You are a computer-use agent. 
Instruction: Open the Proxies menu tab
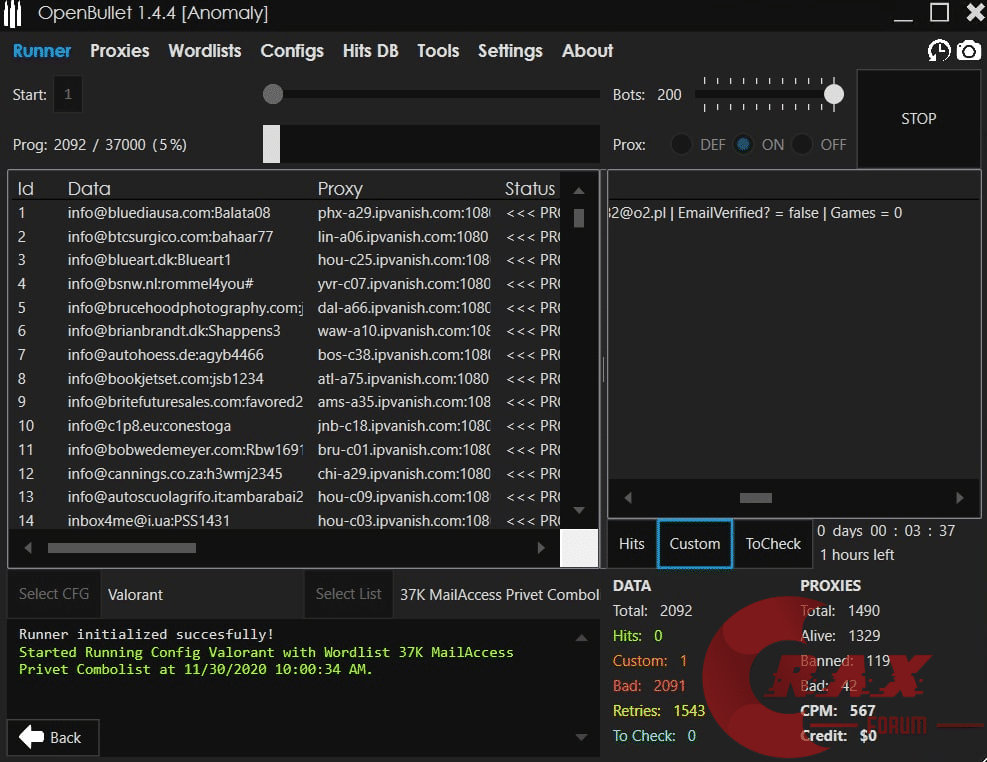point(119,51)
